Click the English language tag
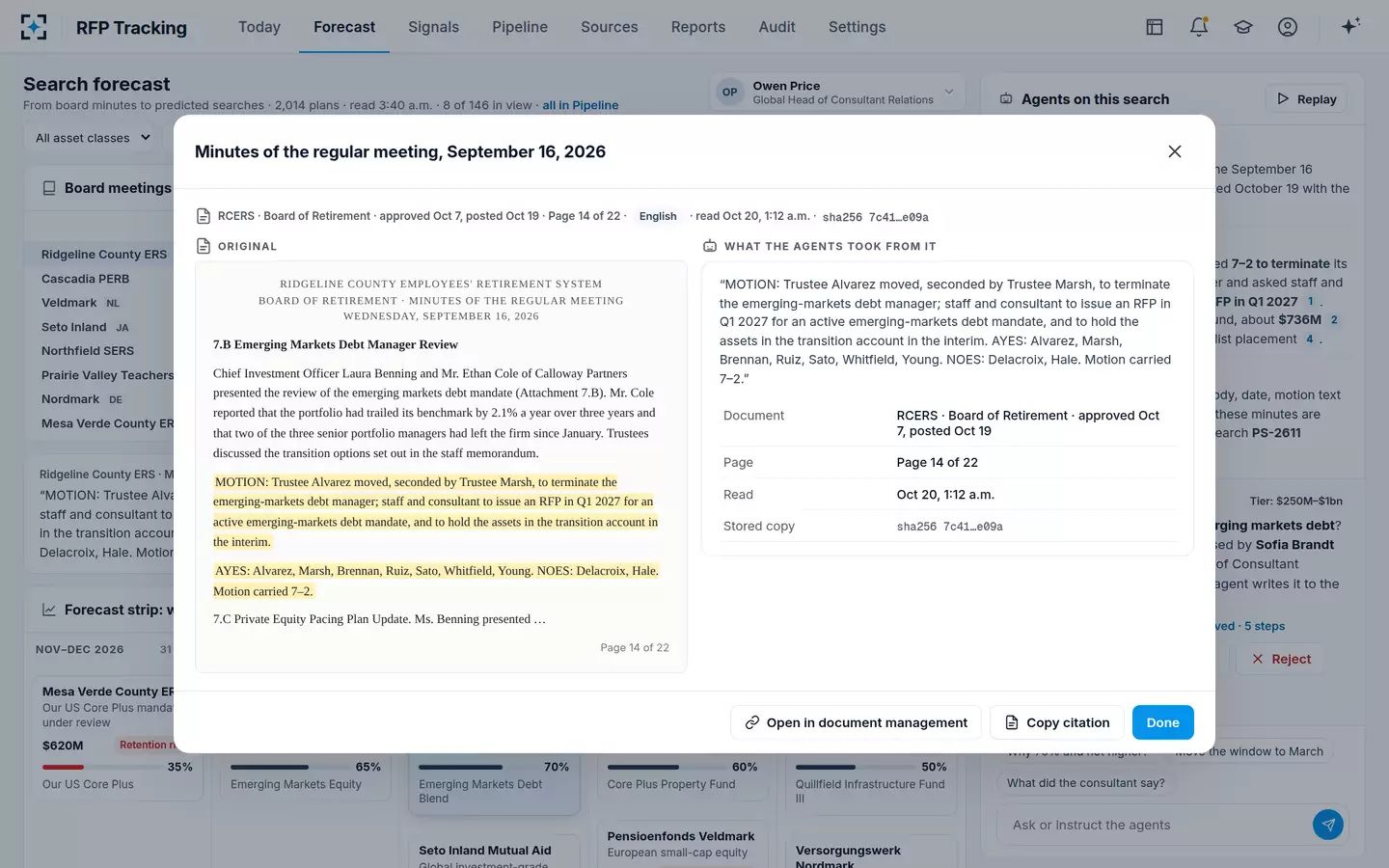 (x=658, y=216)
